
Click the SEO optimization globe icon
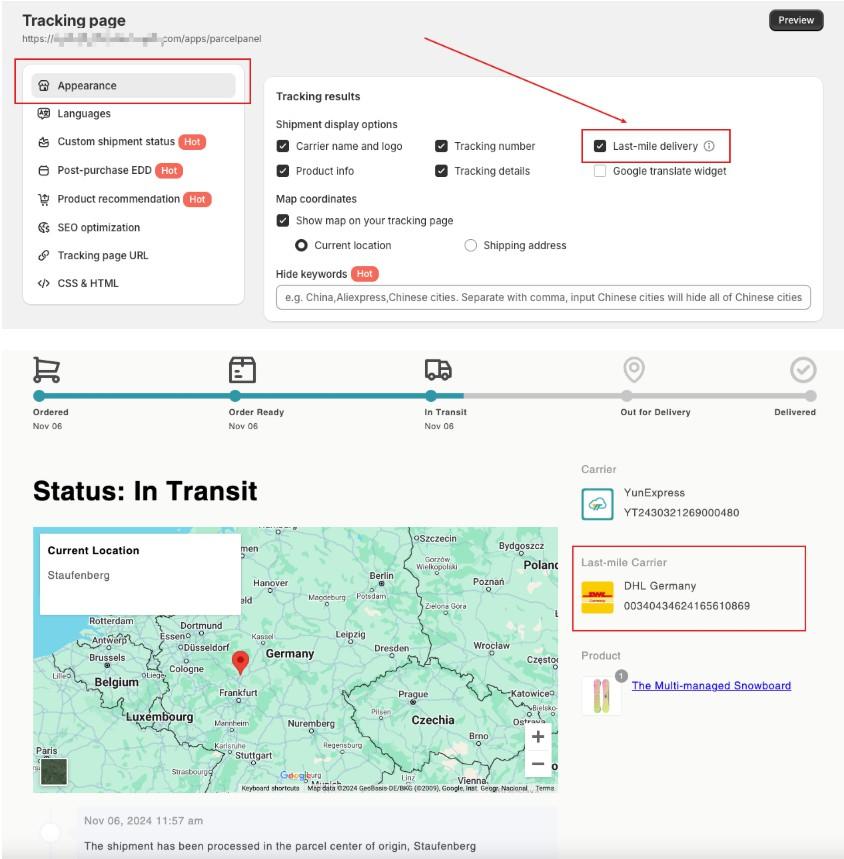coord(44,227)
